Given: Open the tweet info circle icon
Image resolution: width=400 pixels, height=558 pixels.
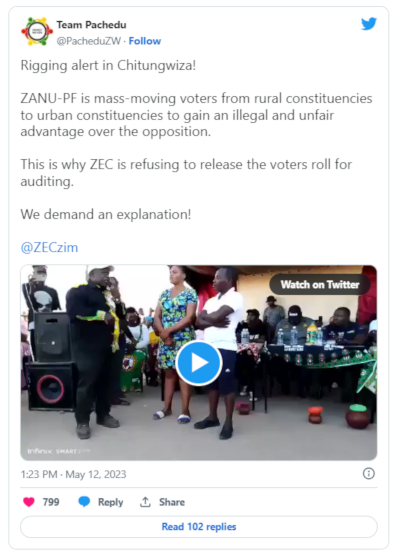Looking at the screenshot, I should click(x=368, y=474).
